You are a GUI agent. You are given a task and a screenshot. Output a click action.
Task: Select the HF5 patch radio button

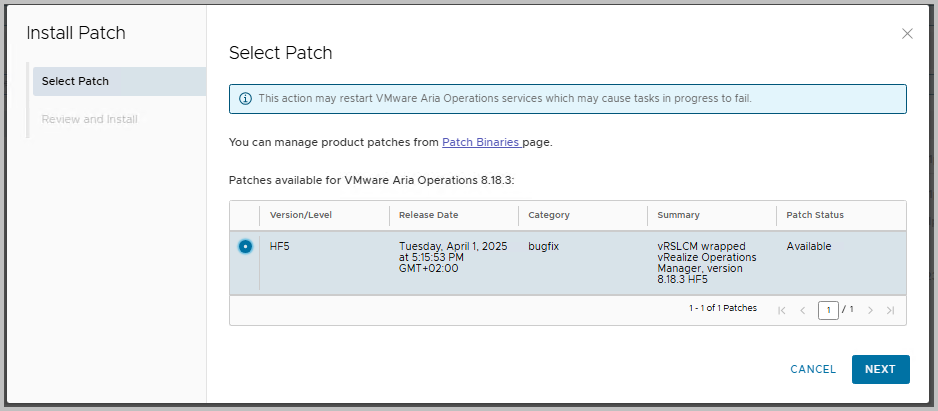coord(245,246)
